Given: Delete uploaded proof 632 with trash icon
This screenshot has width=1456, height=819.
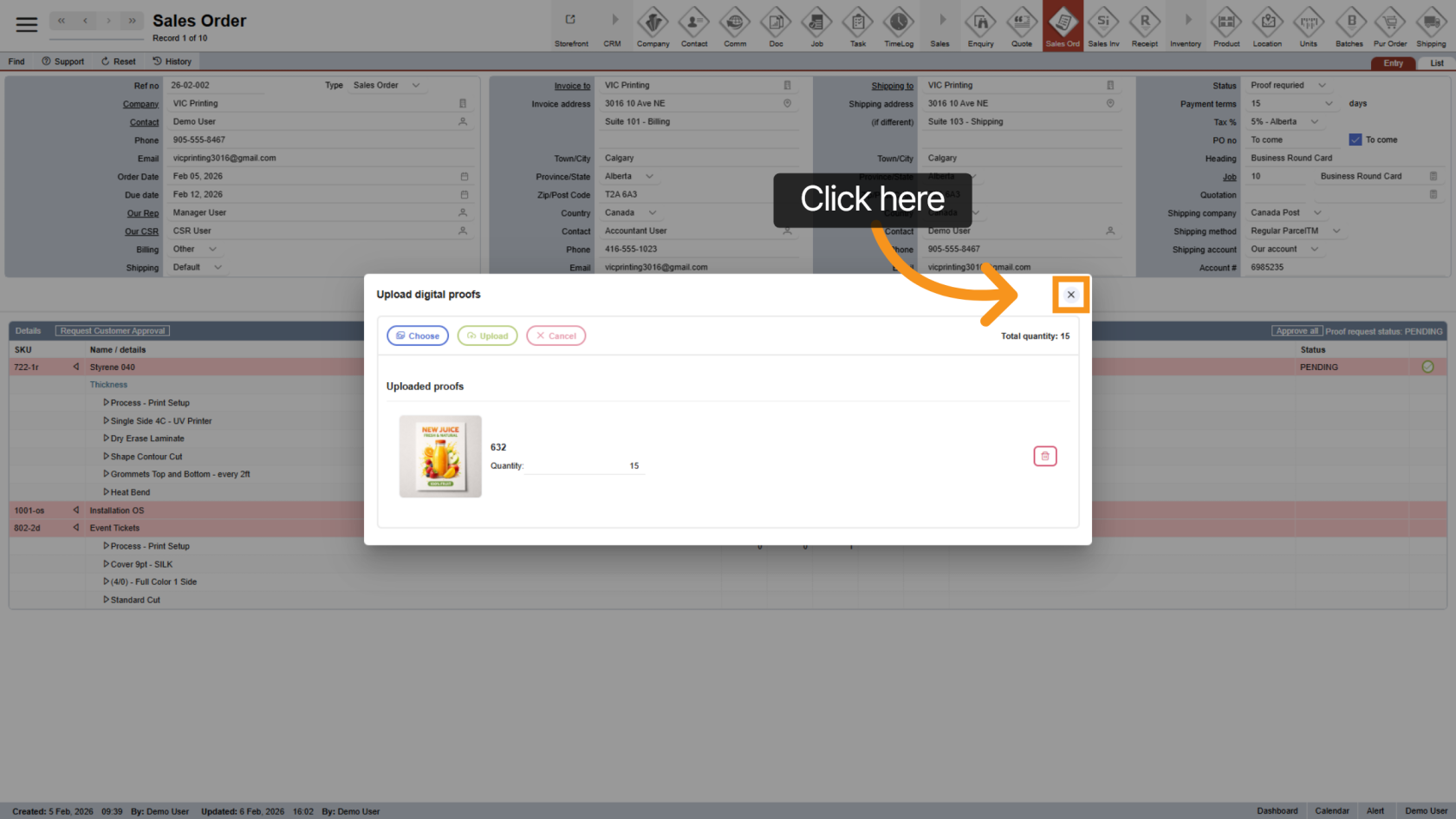Looking at the screenshot, I should tap(1044, 456).
